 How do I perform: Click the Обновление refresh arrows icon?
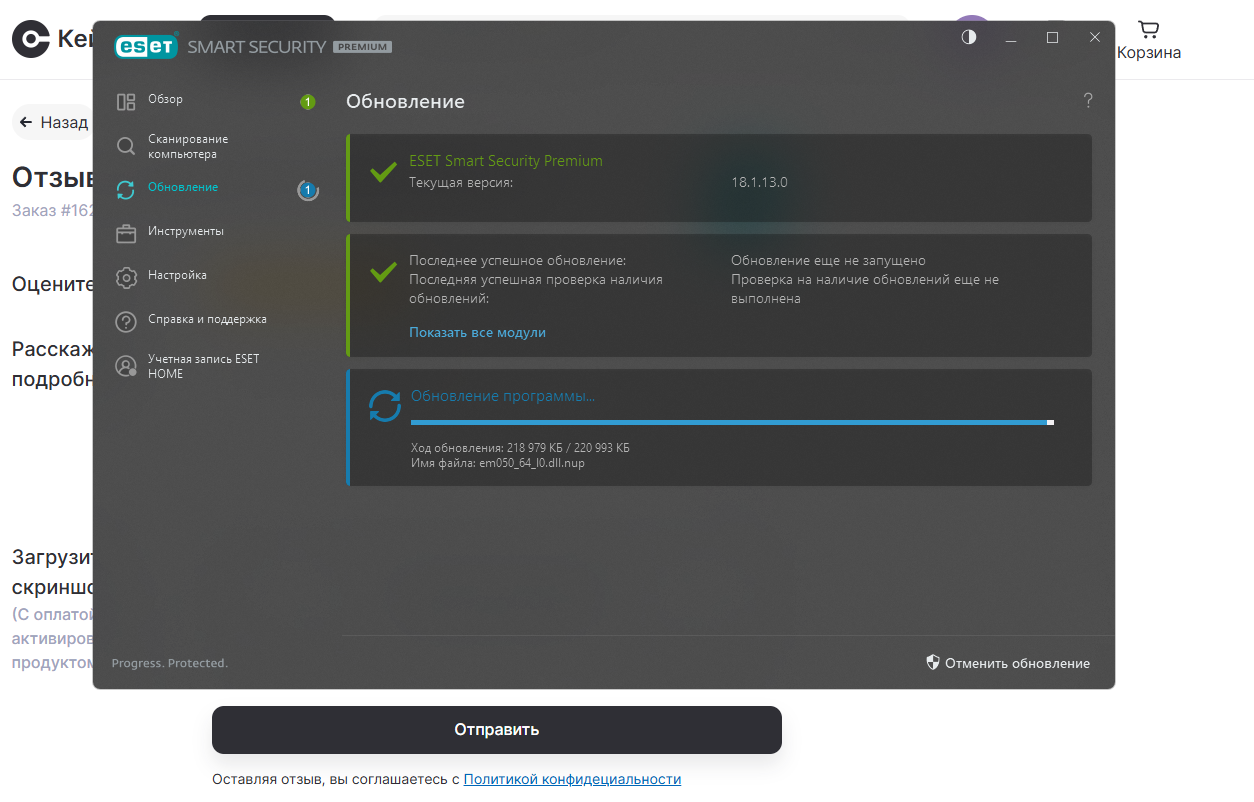tap(126, 190)
